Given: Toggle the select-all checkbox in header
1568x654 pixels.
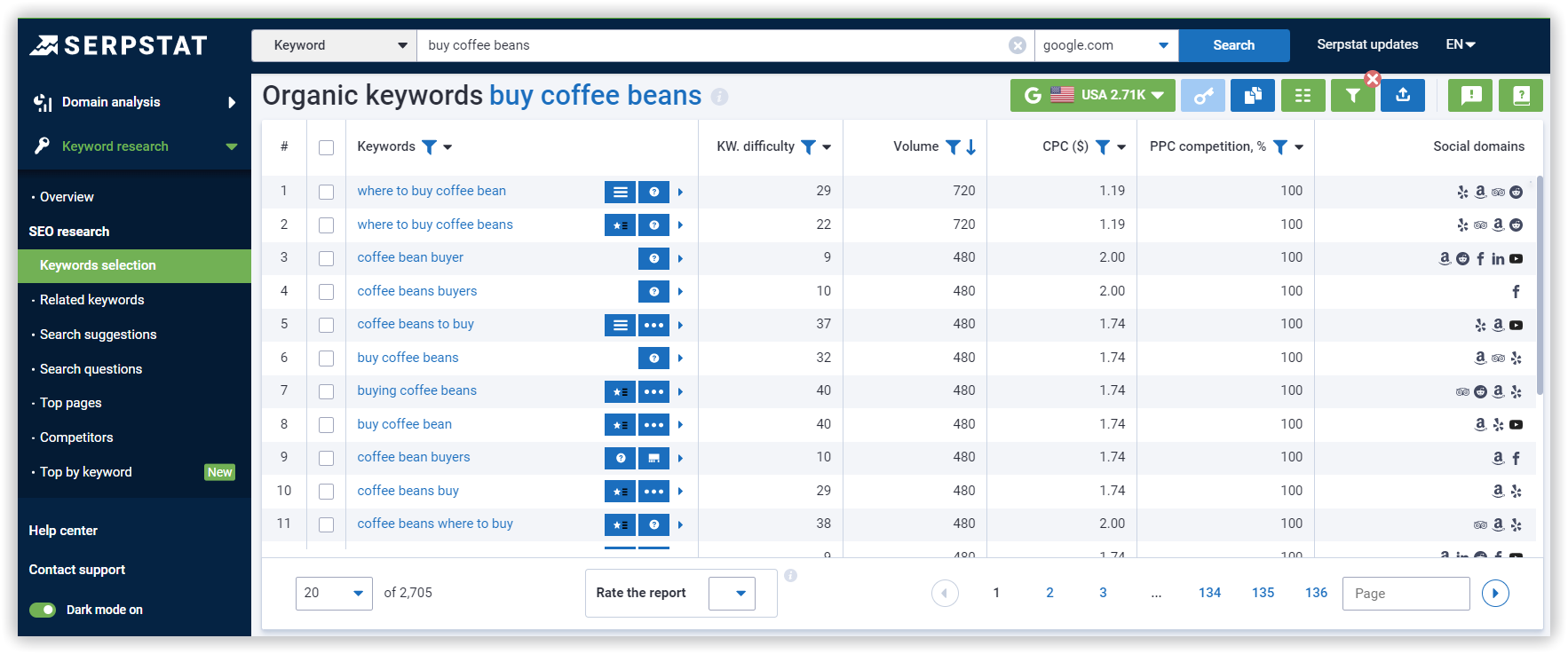Looking at the screenshot, I should point(326,147).
